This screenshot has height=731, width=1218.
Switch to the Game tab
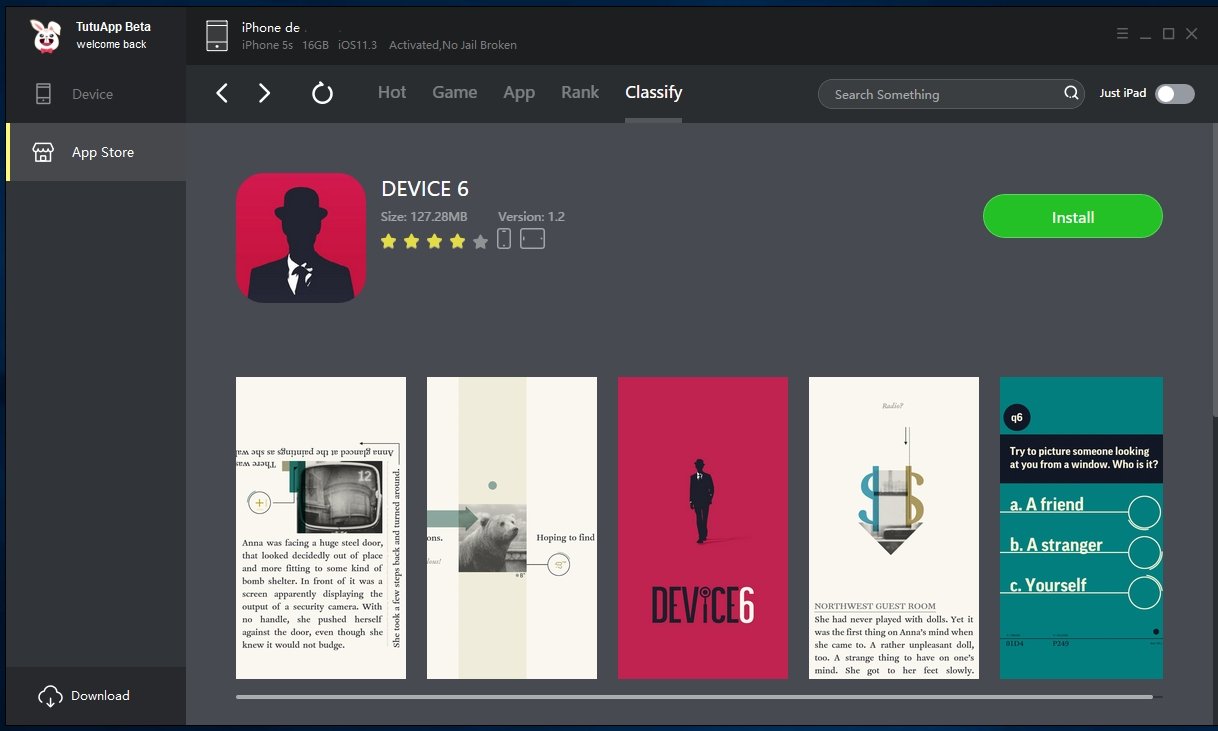pyautogui.click(x=455, y=93)
